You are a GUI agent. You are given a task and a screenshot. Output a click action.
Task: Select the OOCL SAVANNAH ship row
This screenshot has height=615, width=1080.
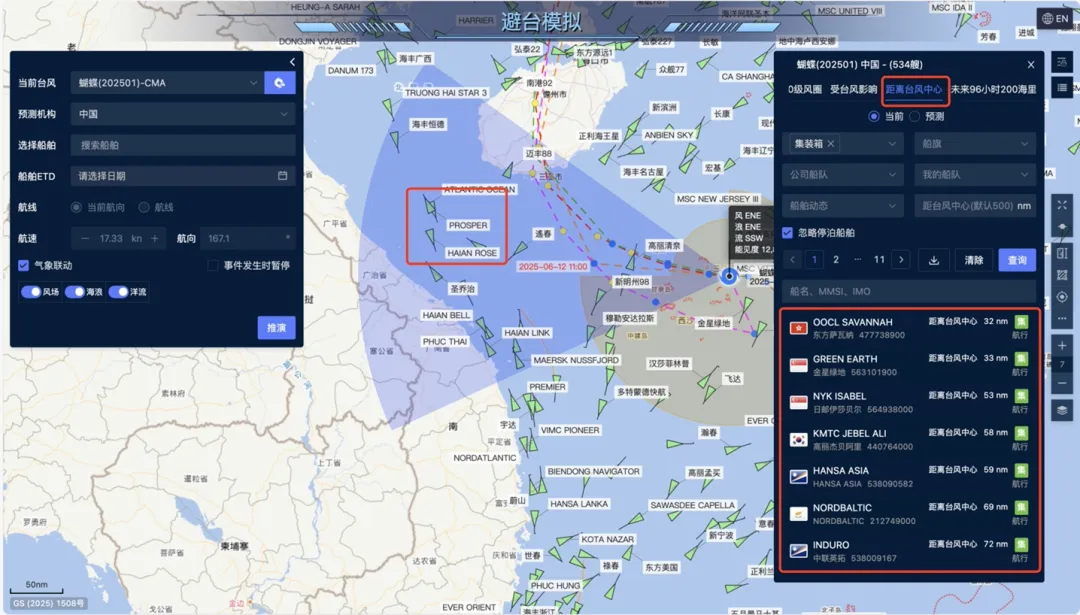(908, 329)
